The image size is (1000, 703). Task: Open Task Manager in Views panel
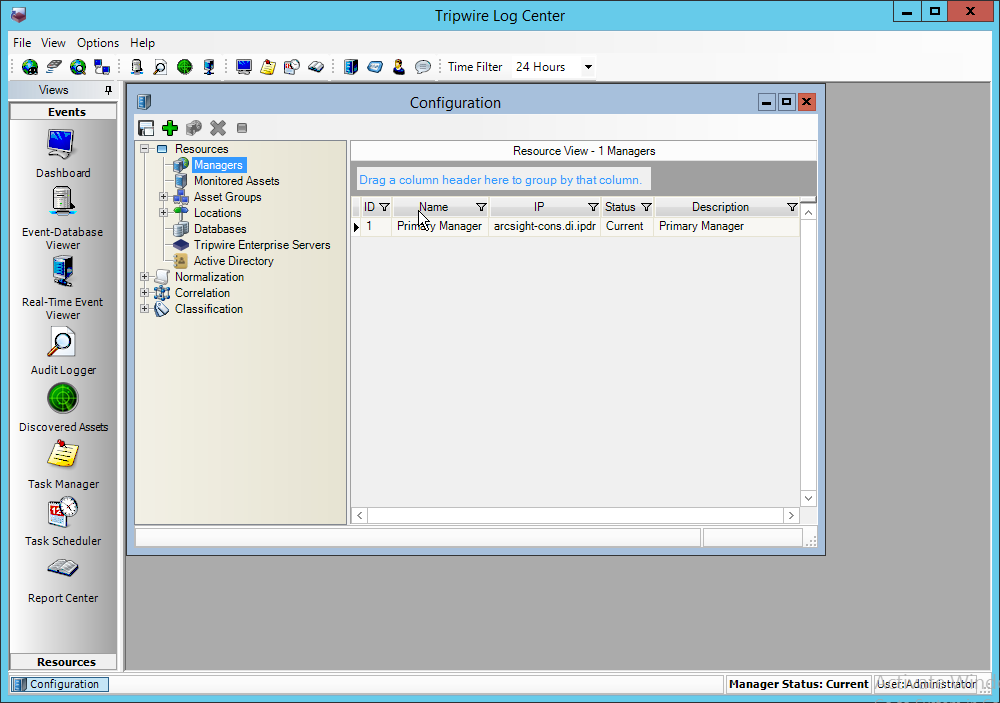pos(62,465)
